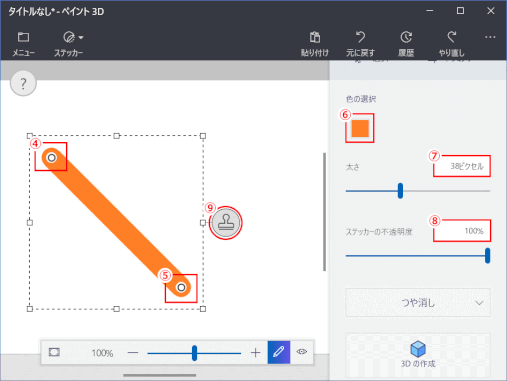Maximize the ペイント 3D window

[x=460, y=11]
